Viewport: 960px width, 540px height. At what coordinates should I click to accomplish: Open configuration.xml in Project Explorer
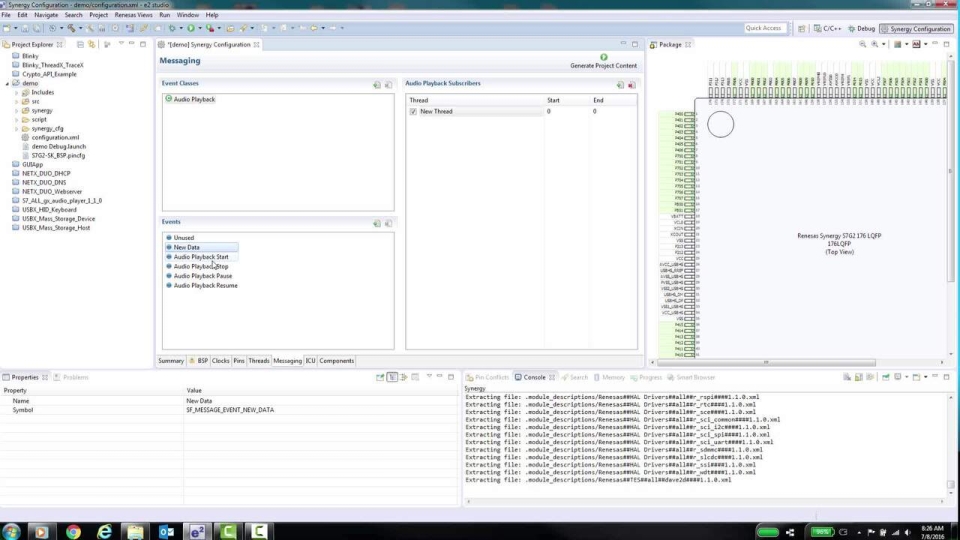coord(55,138)
